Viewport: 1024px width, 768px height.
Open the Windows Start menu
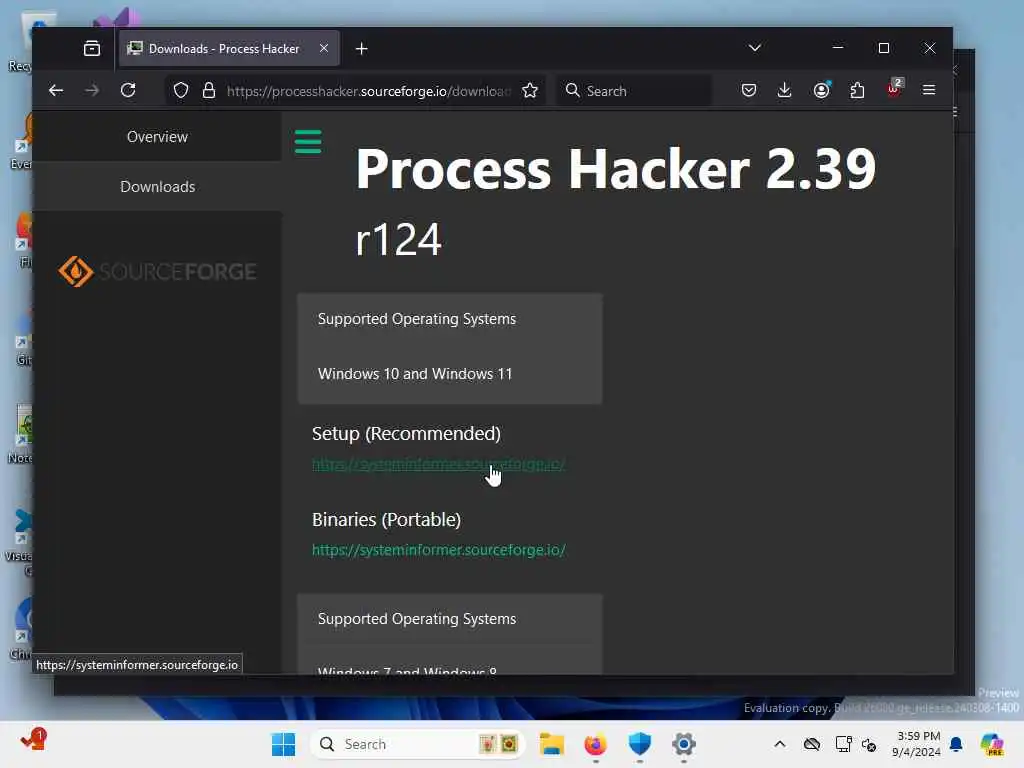coord(283,744)
